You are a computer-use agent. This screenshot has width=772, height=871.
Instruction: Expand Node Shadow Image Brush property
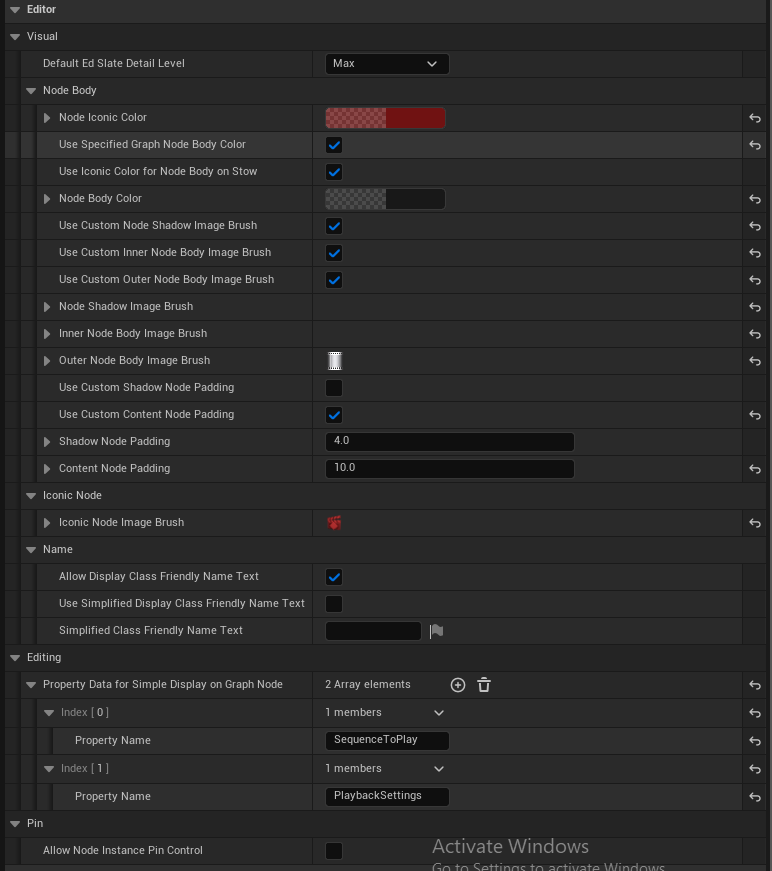click(47, 307)
